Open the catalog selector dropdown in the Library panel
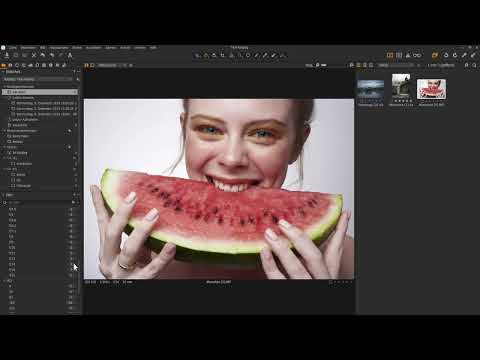 click(x=37, y=79)
